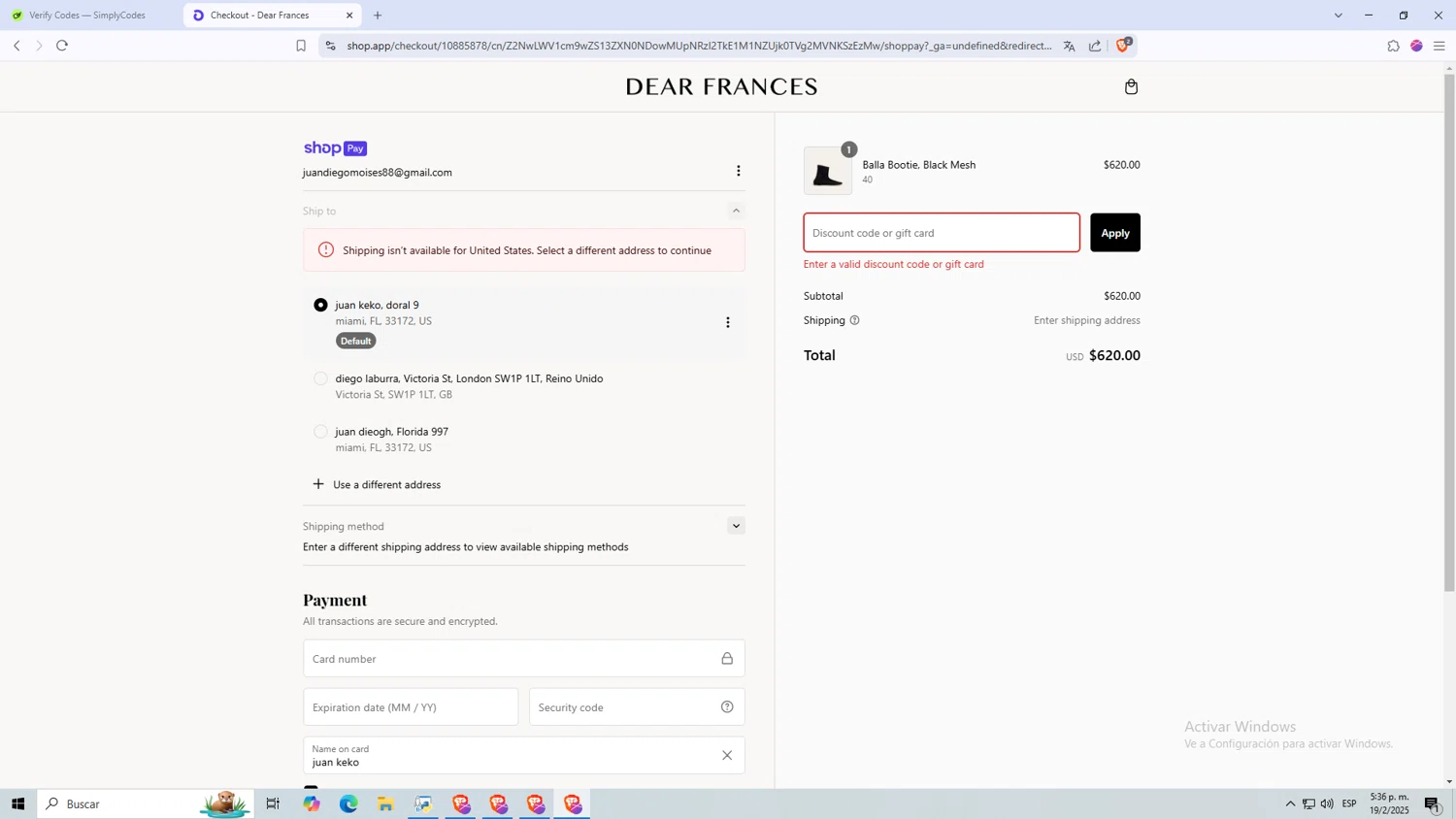This screenshot has height=819, width=1456.
Task: Go back to previous page
Action: coord(17,46)
